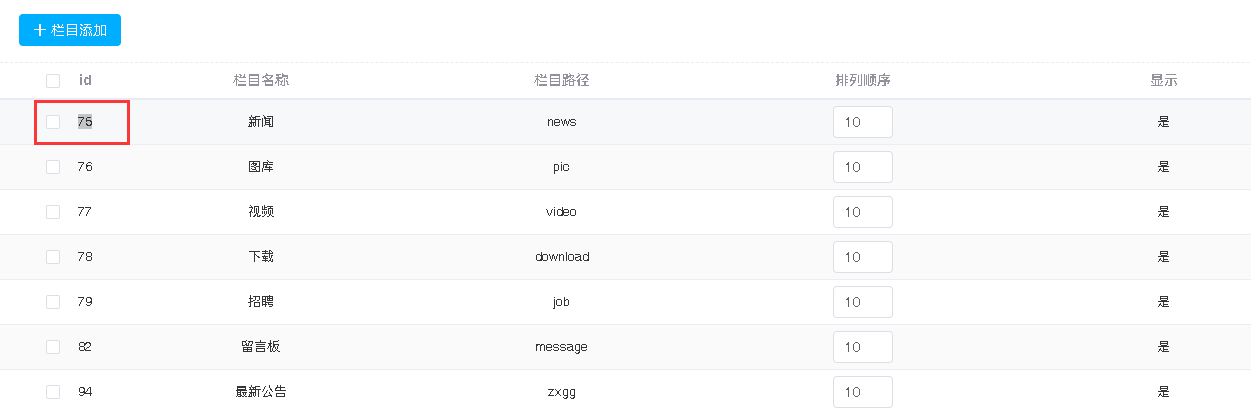The height and width of the screenshot is (413, 1251).
Task: Toggle the select-all checkbox in header
Action: pyautogui.click(x=53, y=80)
